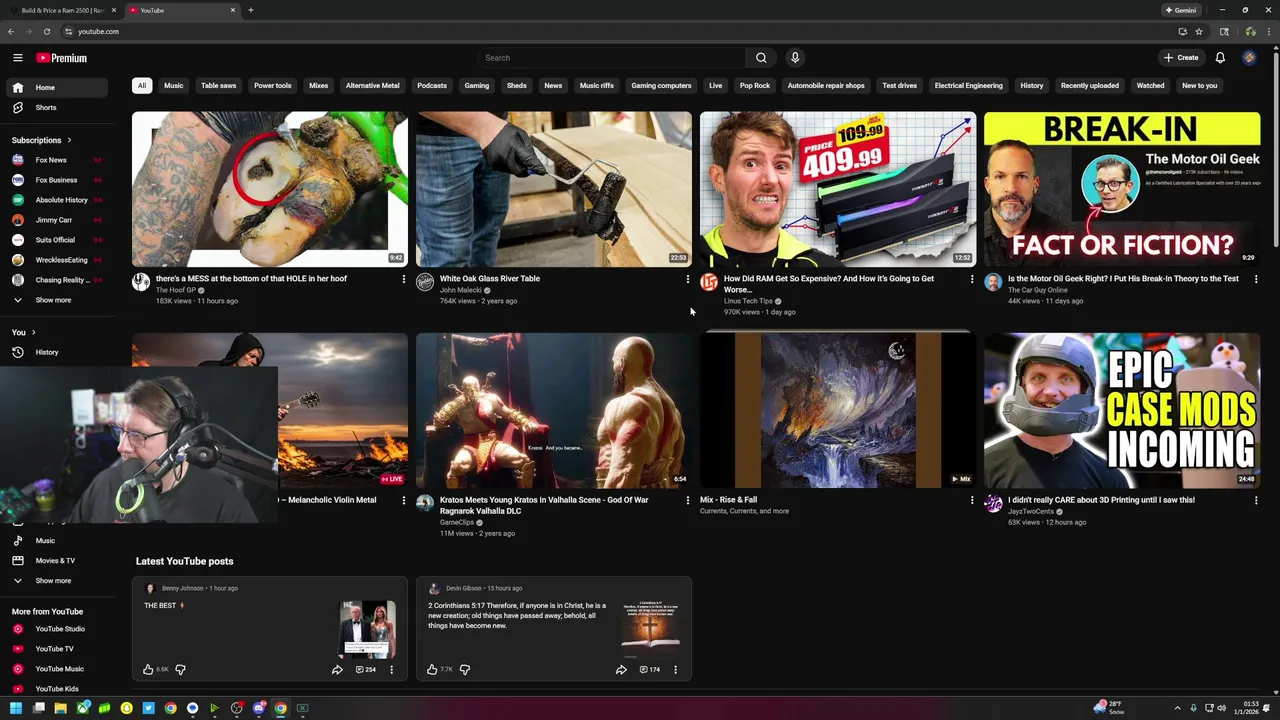Open the John Malecki channel name

click(461, 290)
